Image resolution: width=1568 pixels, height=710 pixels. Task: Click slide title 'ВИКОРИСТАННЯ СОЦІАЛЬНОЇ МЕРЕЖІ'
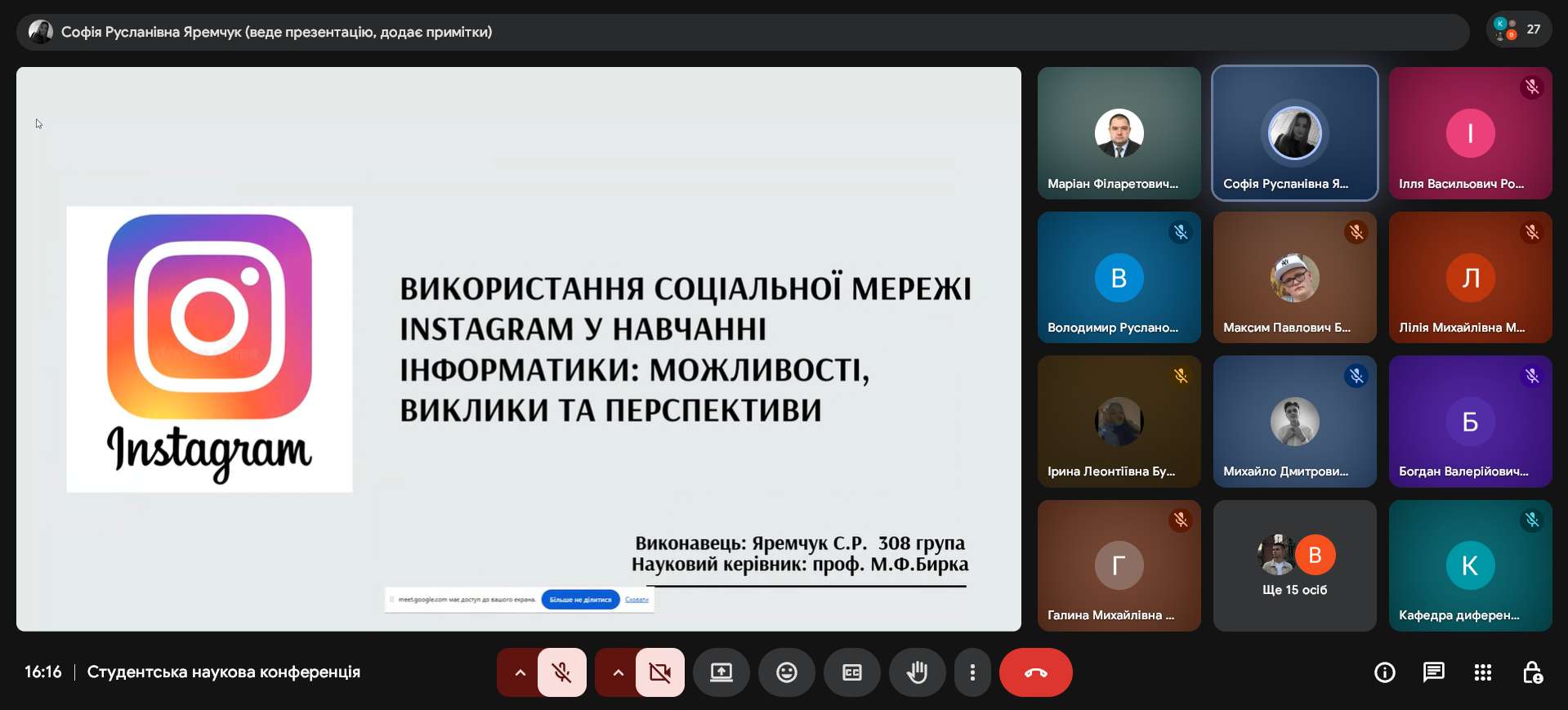686,288
